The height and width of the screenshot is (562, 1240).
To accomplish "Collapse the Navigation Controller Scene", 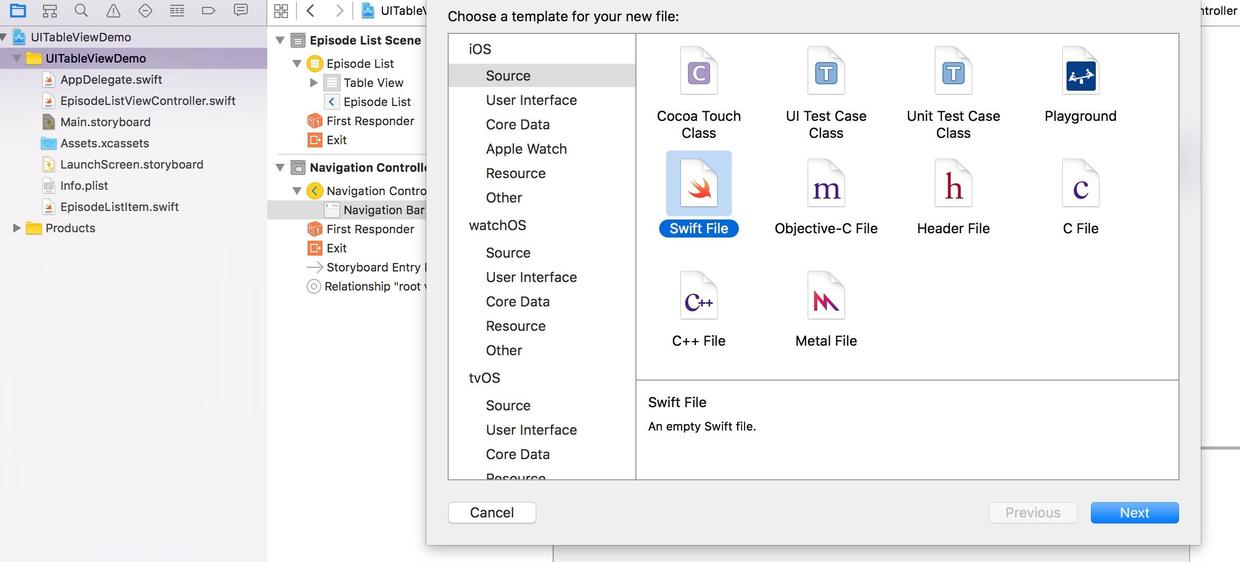I will coord(280,167).
